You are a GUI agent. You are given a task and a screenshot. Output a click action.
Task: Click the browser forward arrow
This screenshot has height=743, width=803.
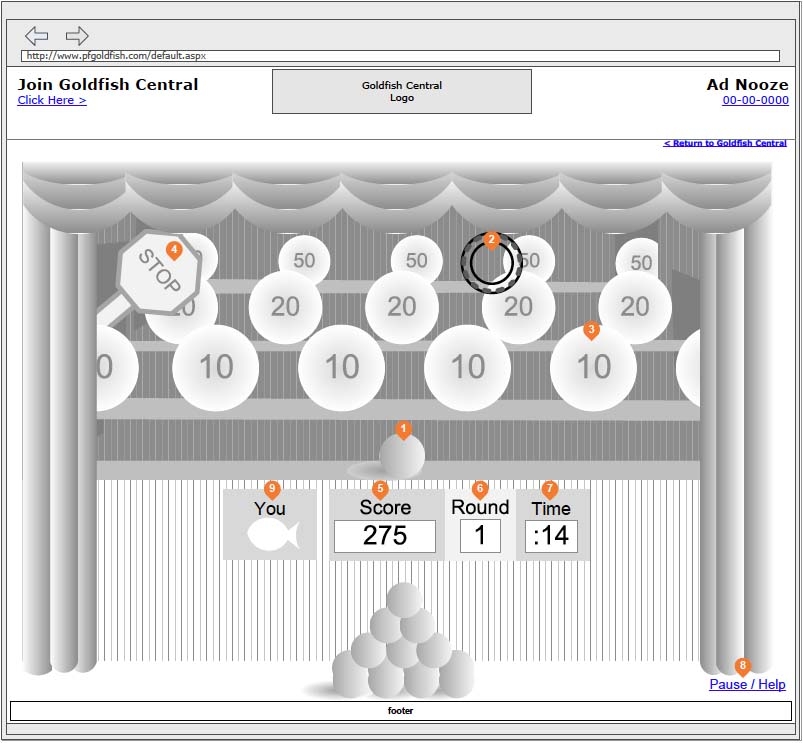[x=77, y=36]
